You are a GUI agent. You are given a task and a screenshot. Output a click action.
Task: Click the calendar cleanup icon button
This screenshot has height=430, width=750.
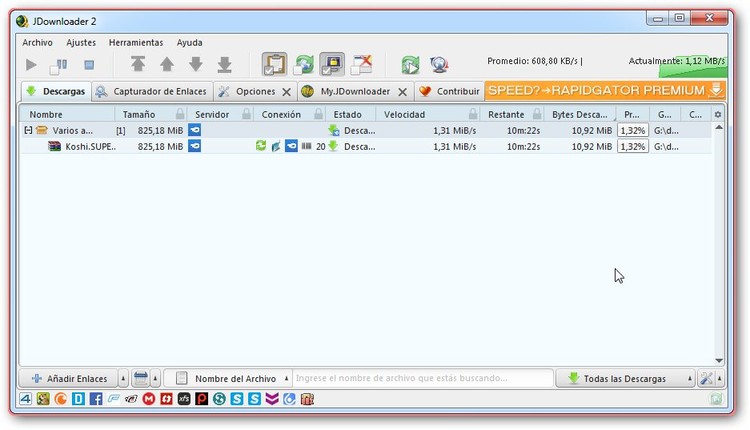click(141, 378)
